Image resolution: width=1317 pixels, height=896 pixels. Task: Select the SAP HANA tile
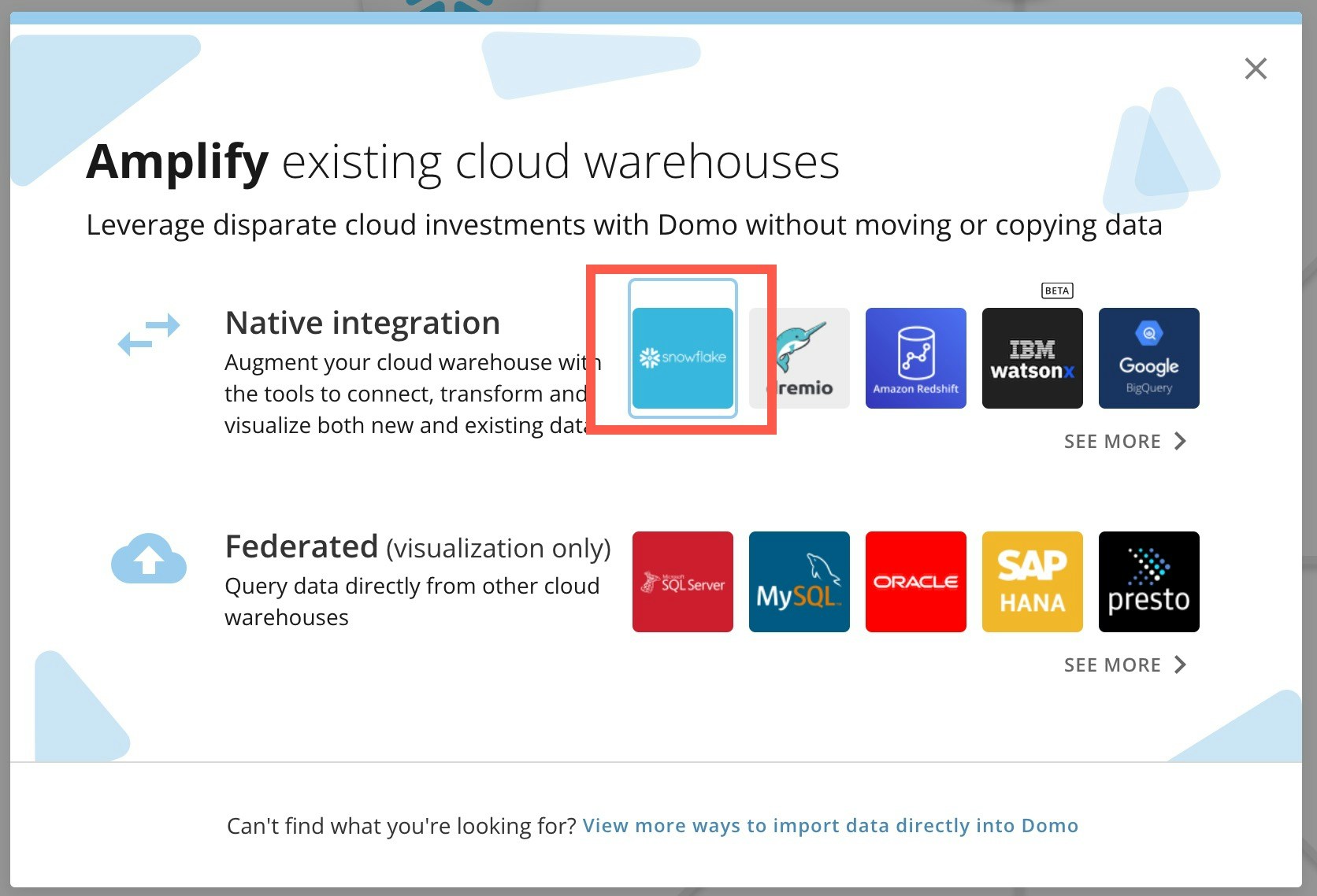point(1033,582)
